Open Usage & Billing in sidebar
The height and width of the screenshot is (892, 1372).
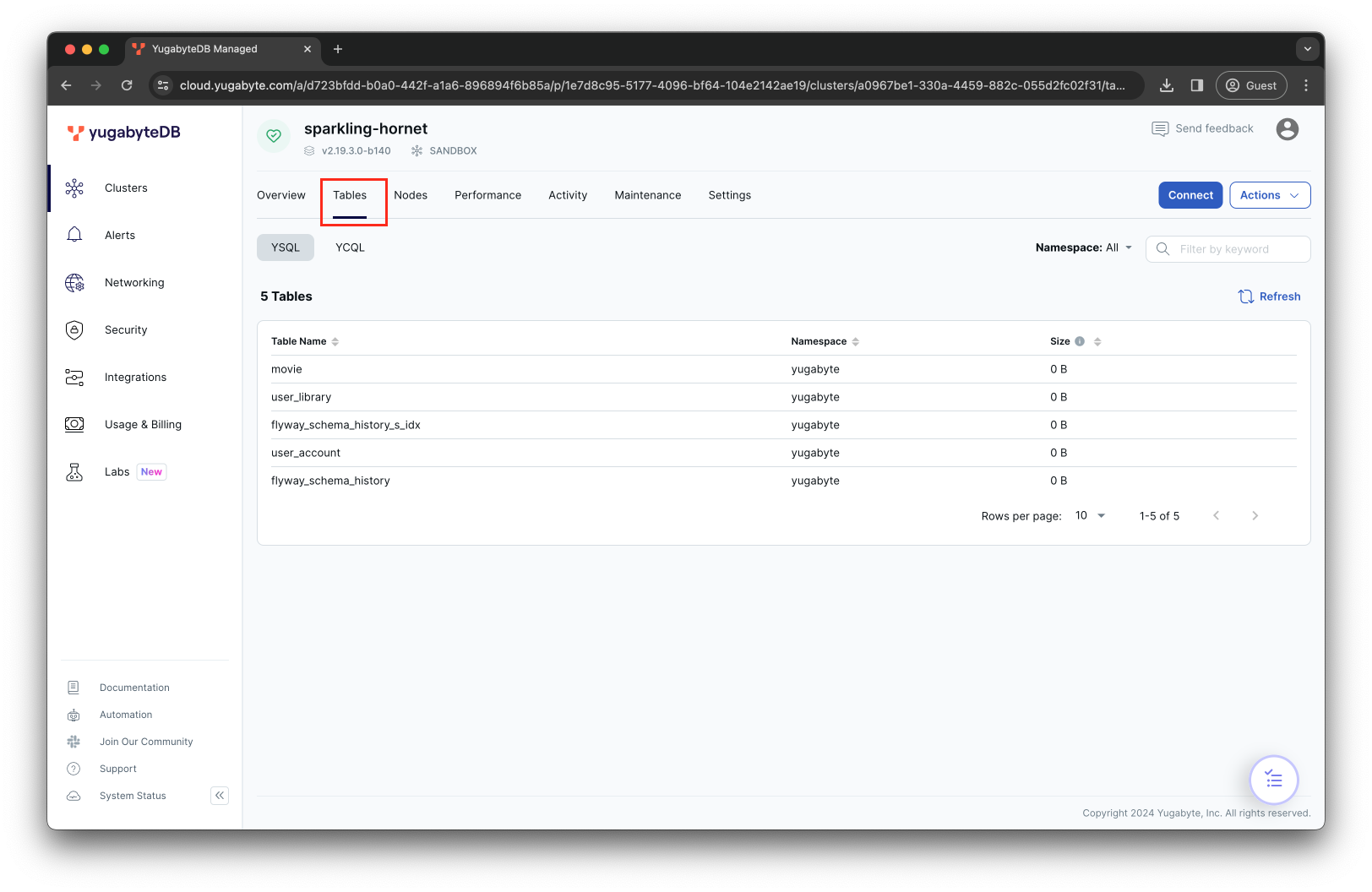pyautogui.click(x=143, y=424)
